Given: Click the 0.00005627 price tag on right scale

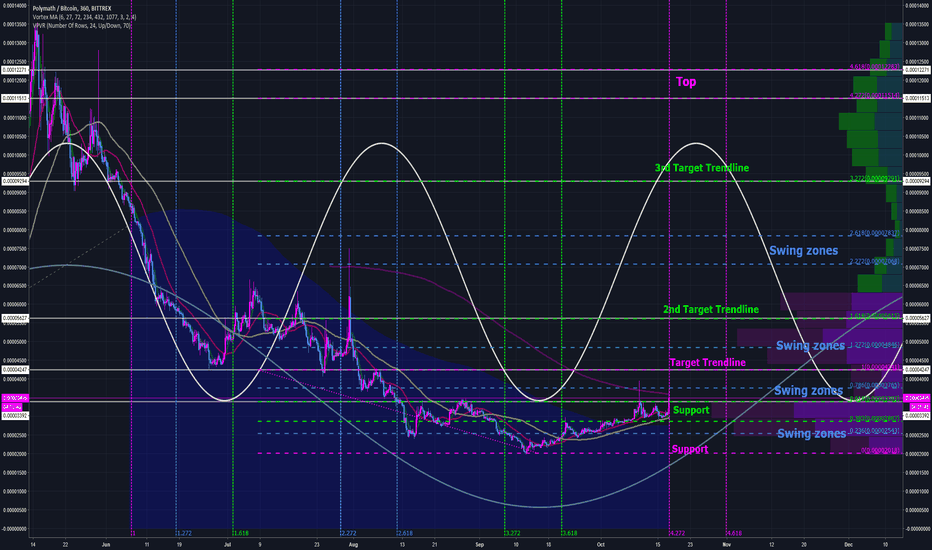Looking at the screenshot, I should point(917,318).
